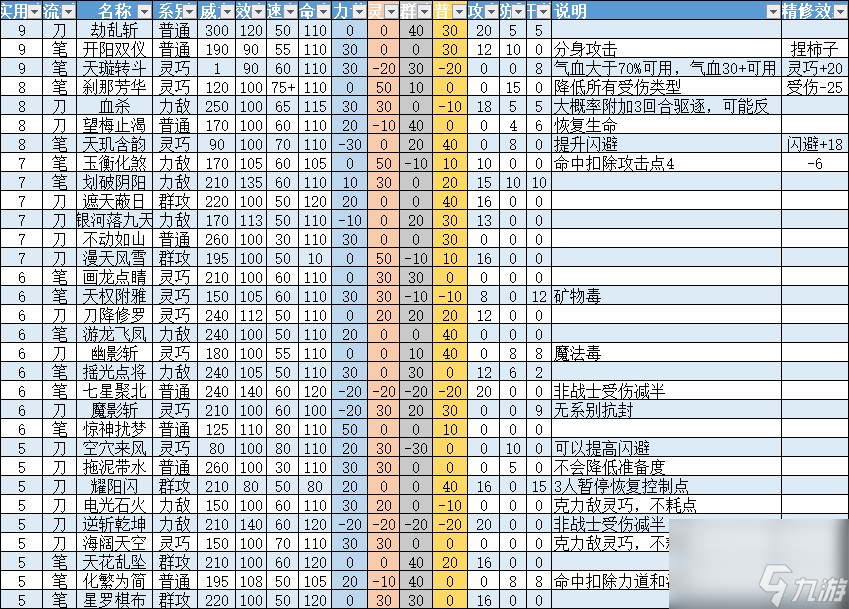
Task: Select the 天权附雅 name cell
Action: (114, 296)
